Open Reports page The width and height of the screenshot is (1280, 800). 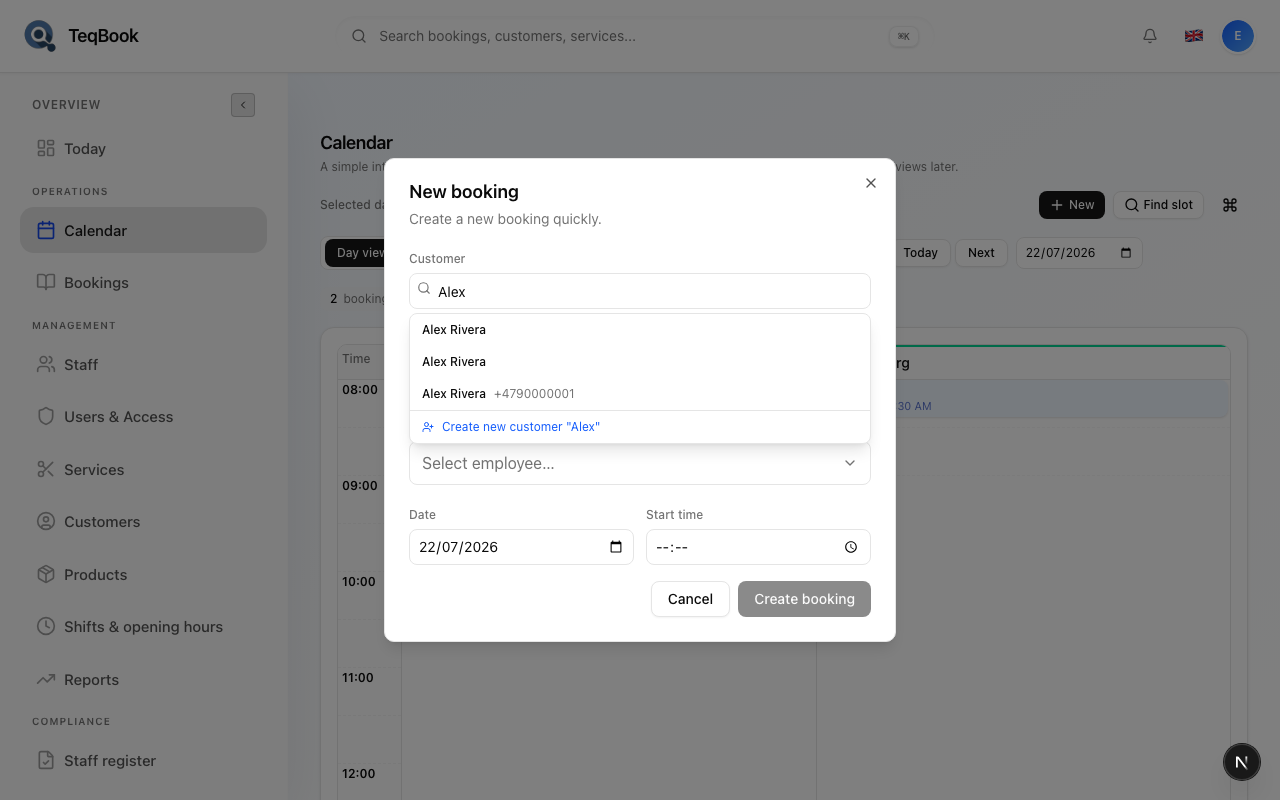click(x=143, y=680)
